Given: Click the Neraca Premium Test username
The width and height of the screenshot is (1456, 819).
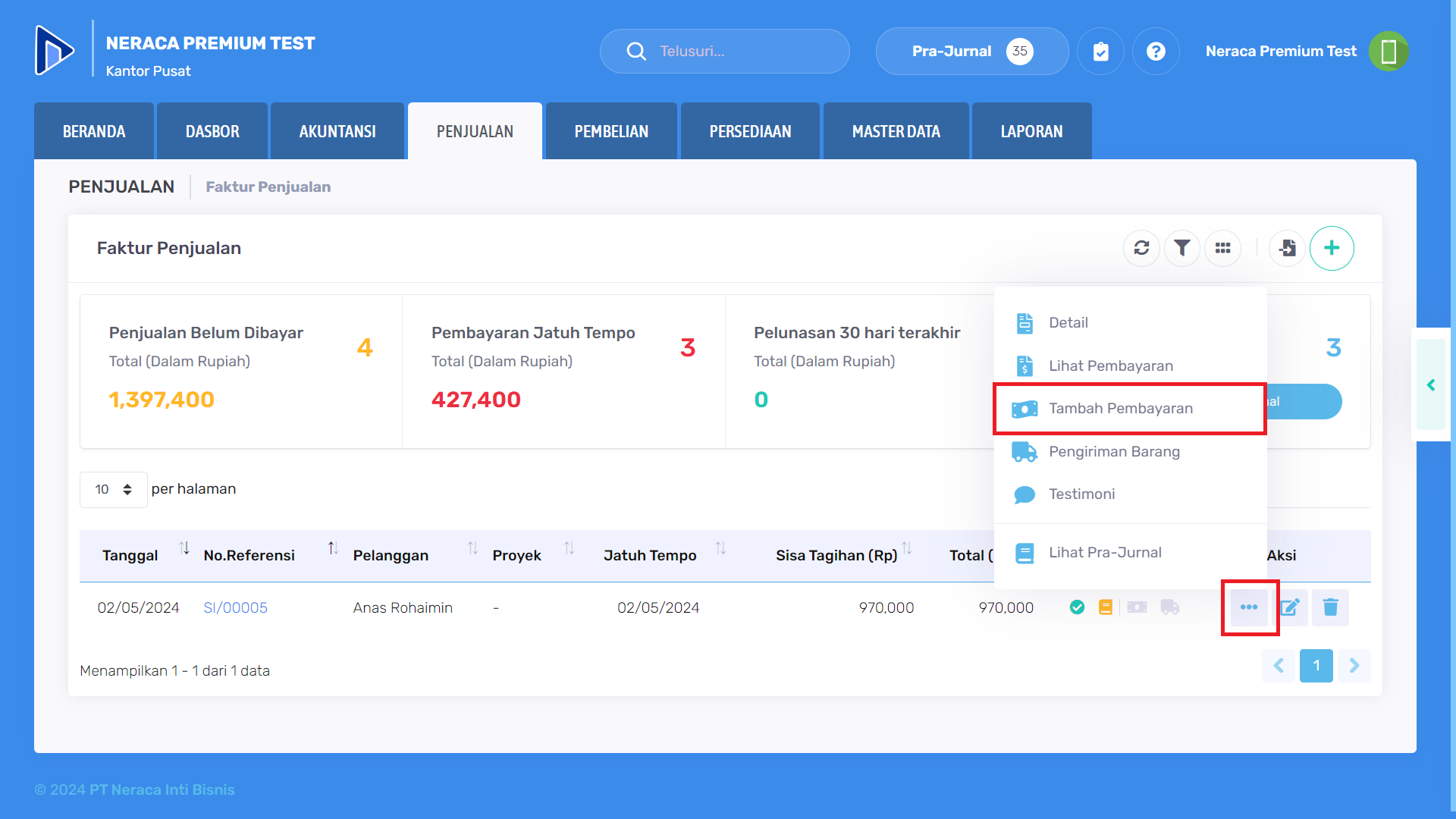Looking at the screenshot, I should tap(1281, 52).
